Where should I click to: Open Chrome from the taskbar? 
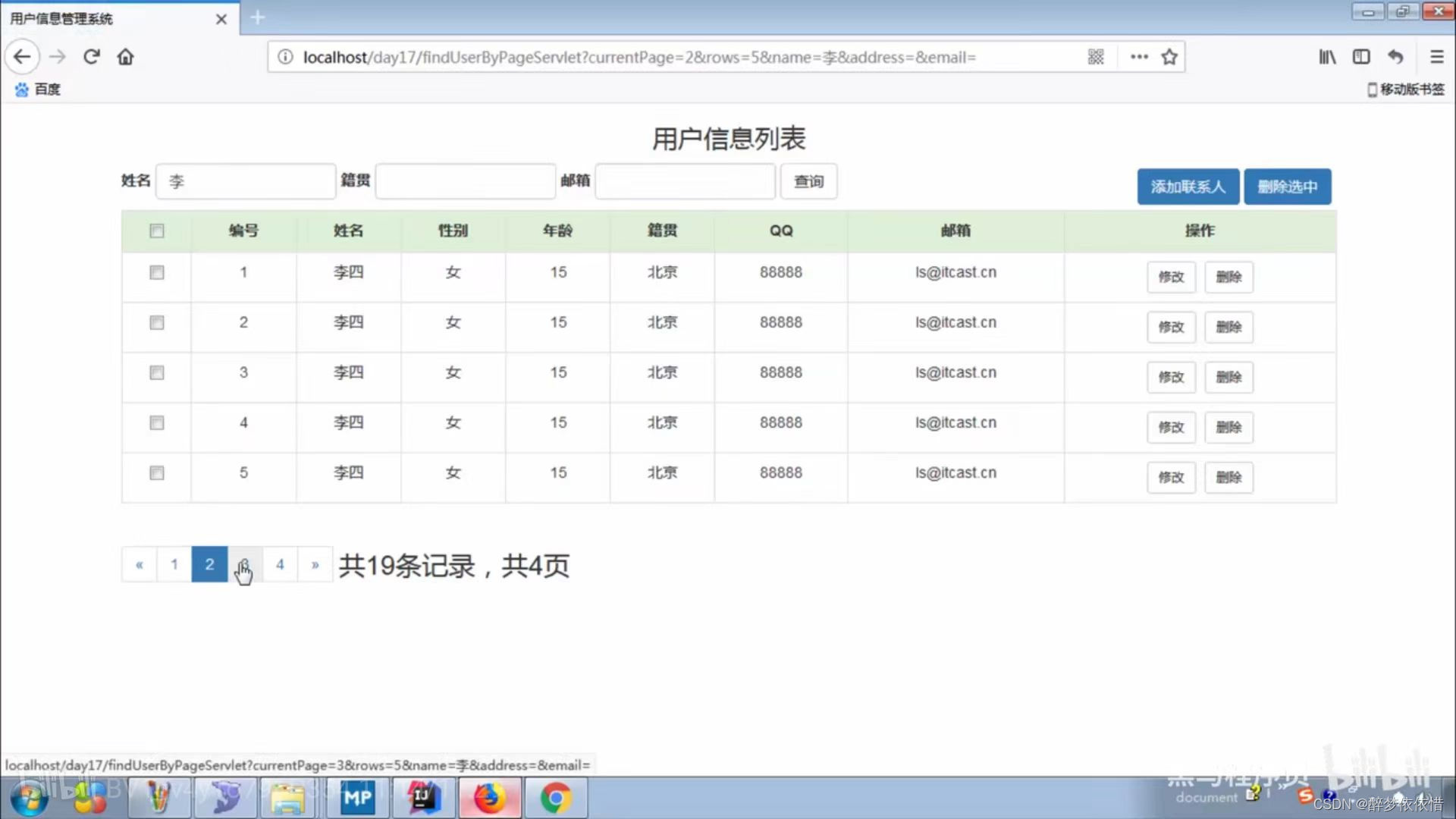pos(555,798)
